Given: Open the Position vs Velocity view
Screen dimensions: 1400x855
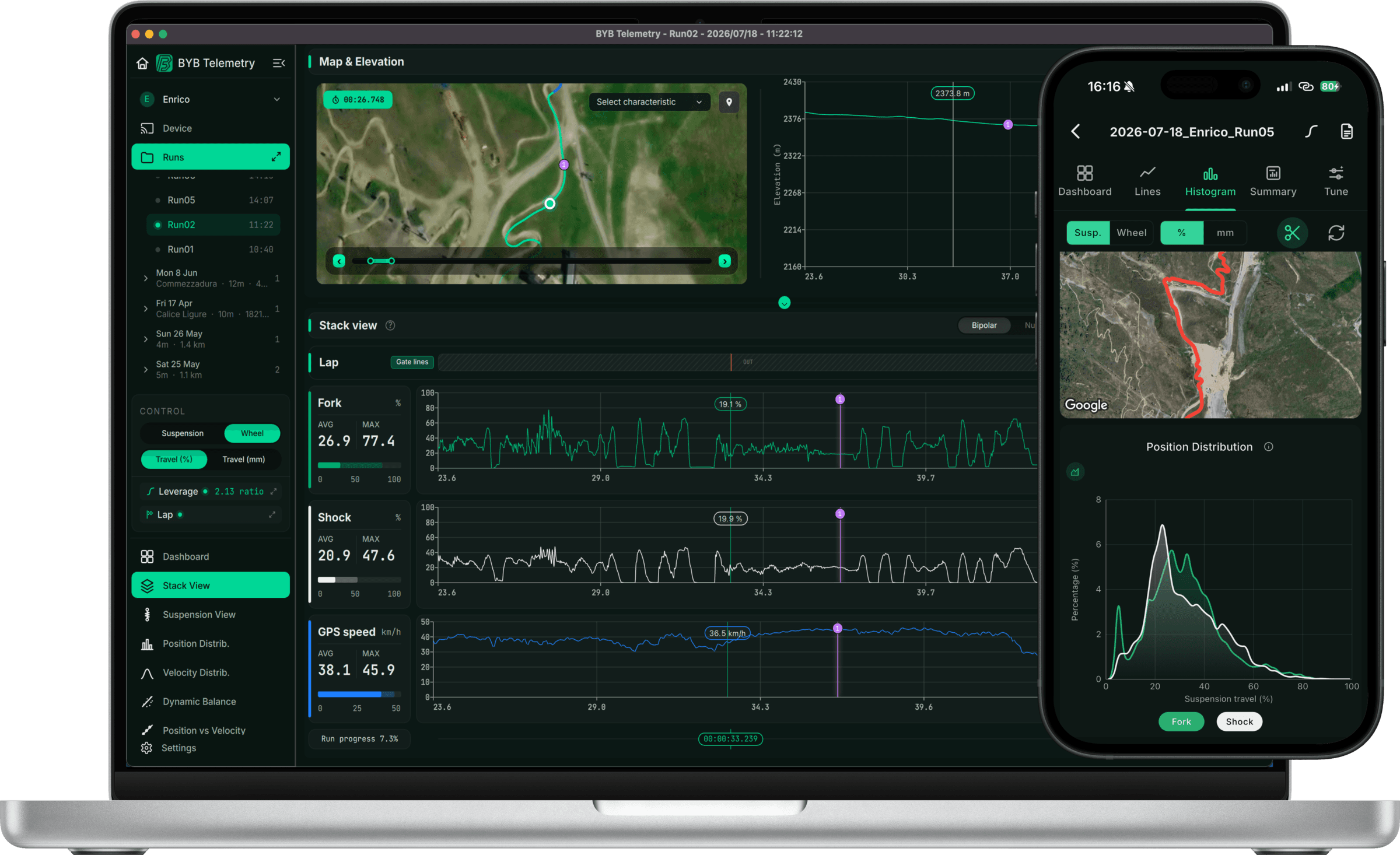Looking at the screenshot, I should tap(211, 730).
